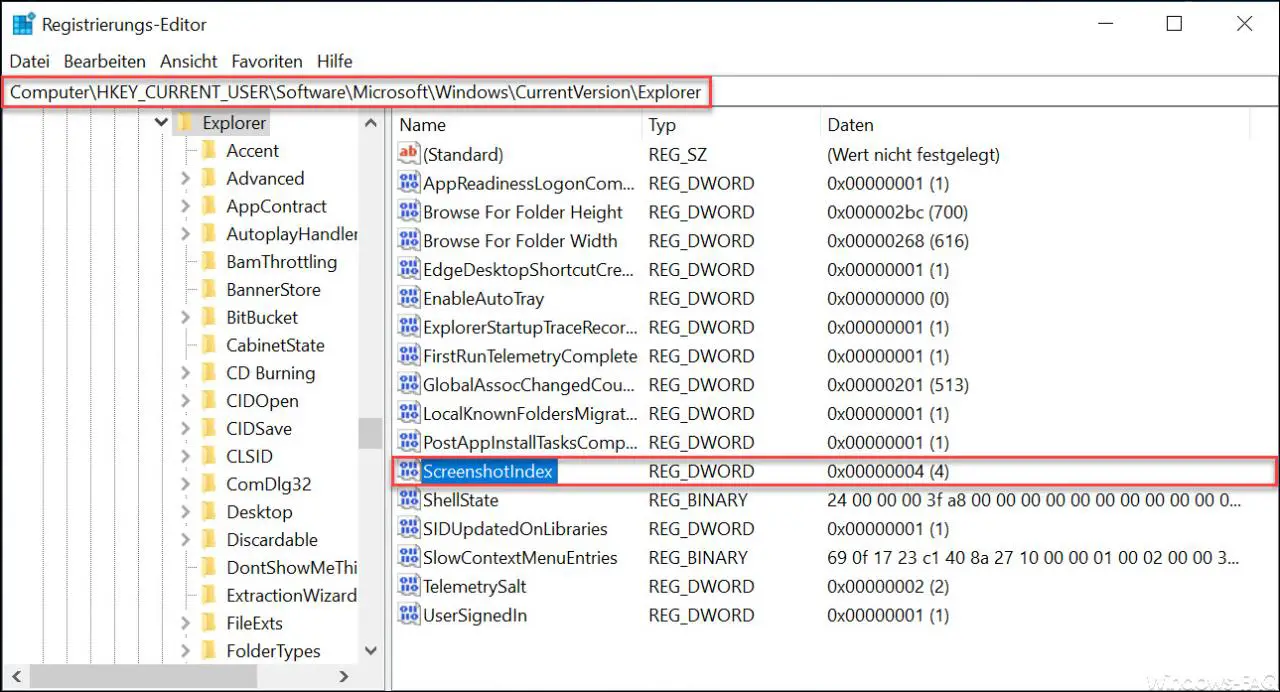Click the SlowContextMenuEntries binary icon
This screenshot has height=692, width=1280.
pyautogui.click(x=408, y=557)
